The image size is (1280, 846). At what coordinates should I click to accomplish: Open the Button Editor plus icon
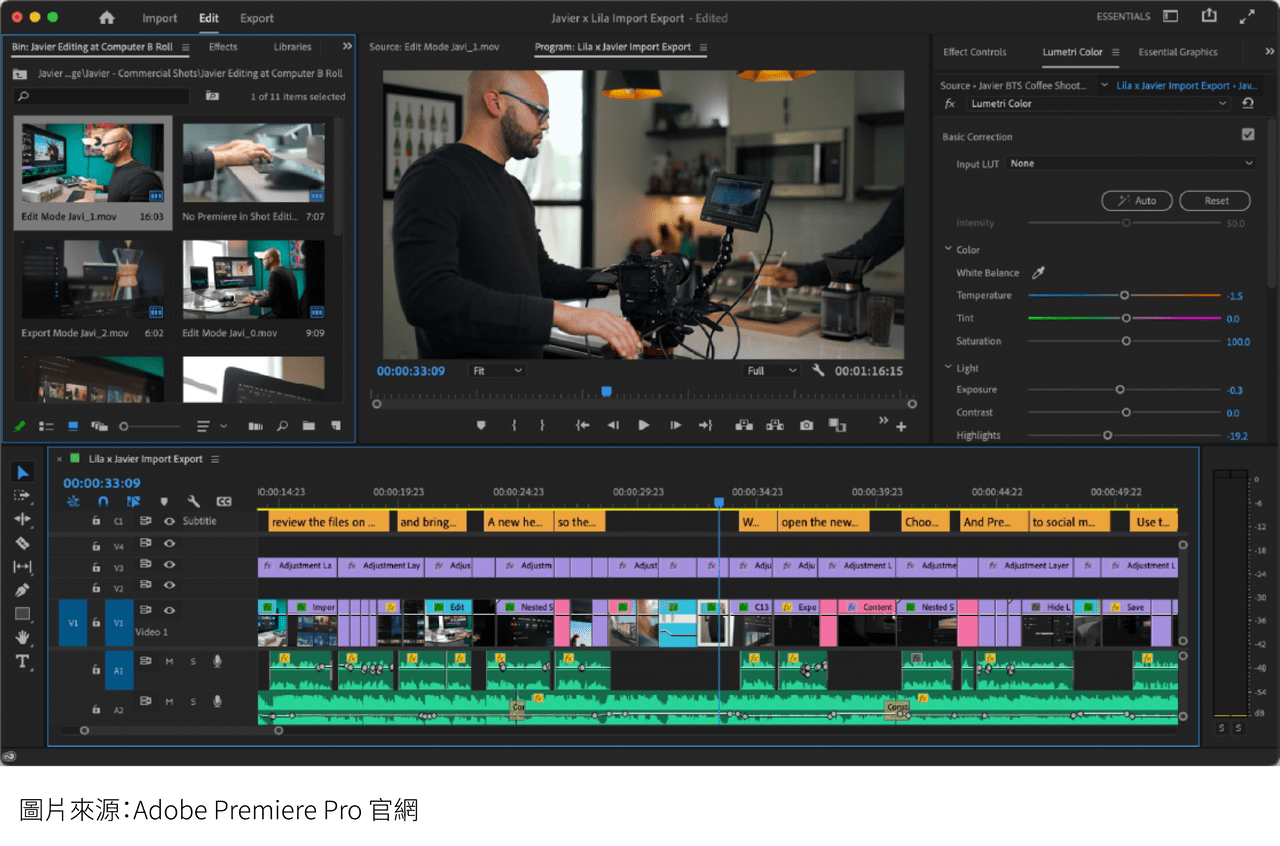[x=901, y=427]
